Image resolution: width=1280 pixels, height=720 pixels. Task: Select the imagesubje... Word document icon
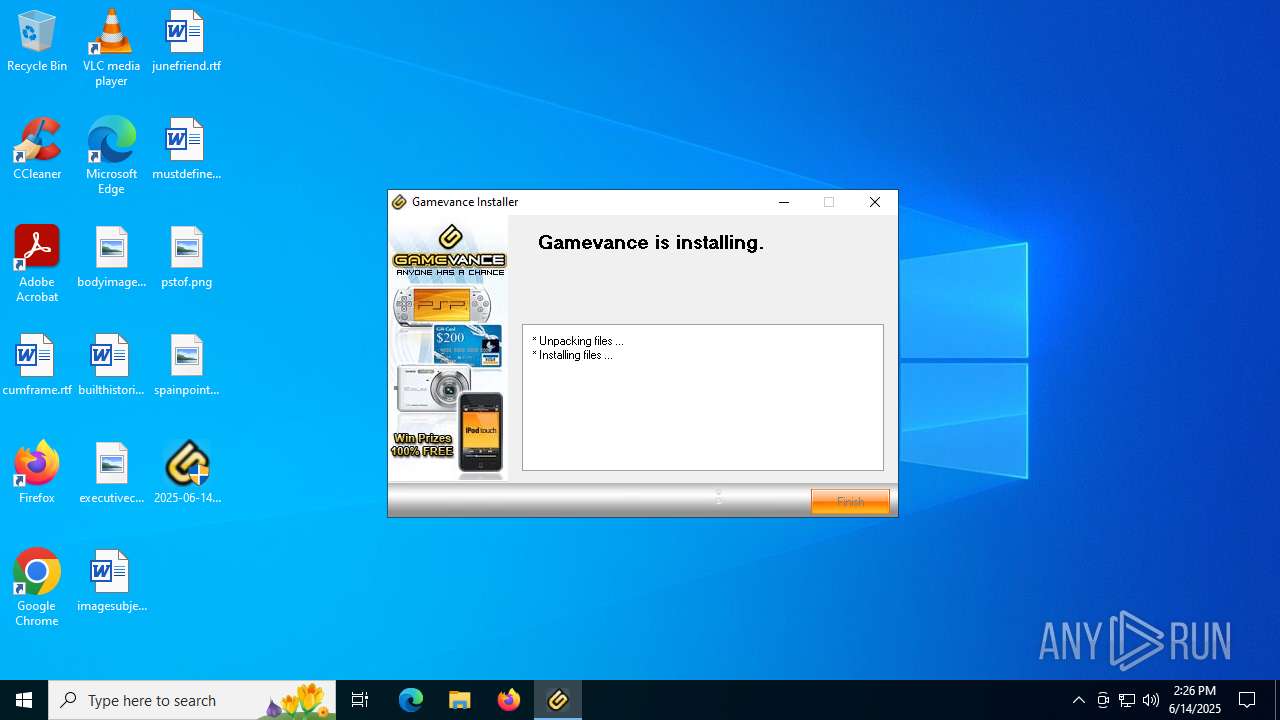point(111,582)
